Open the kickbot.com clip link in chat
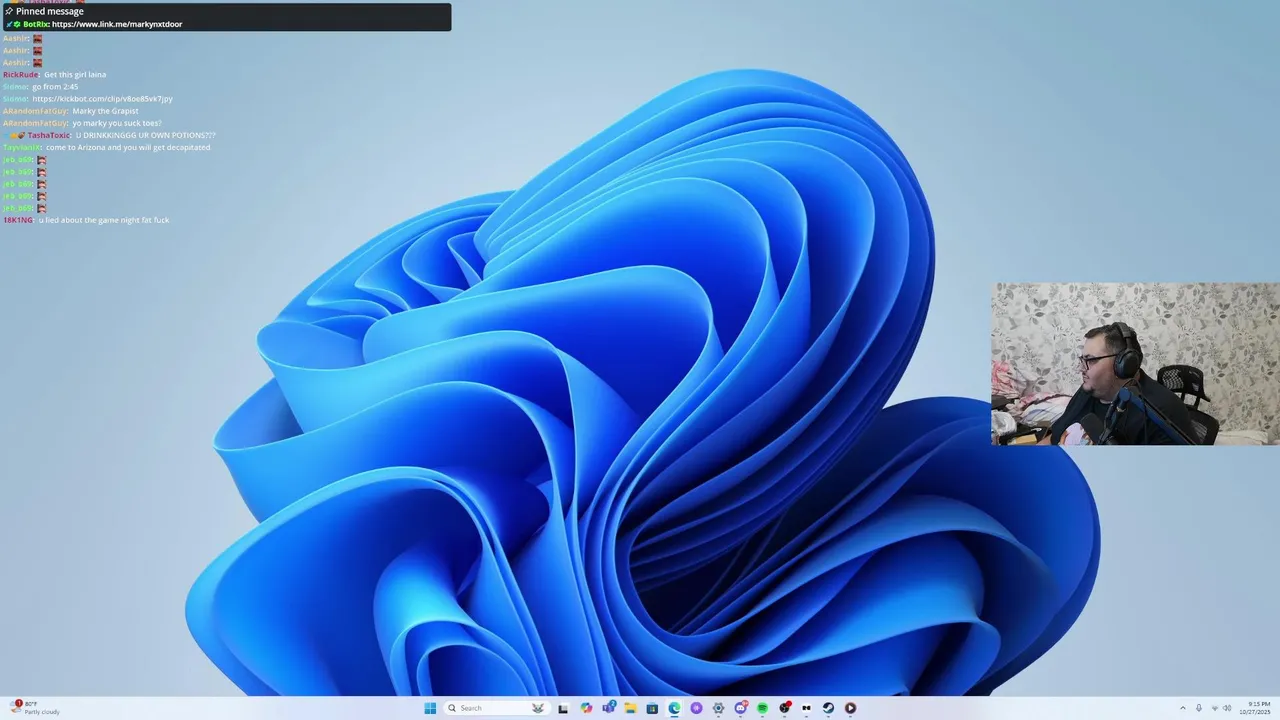This screenshot has height=720, width=1280. click(102, 99)
